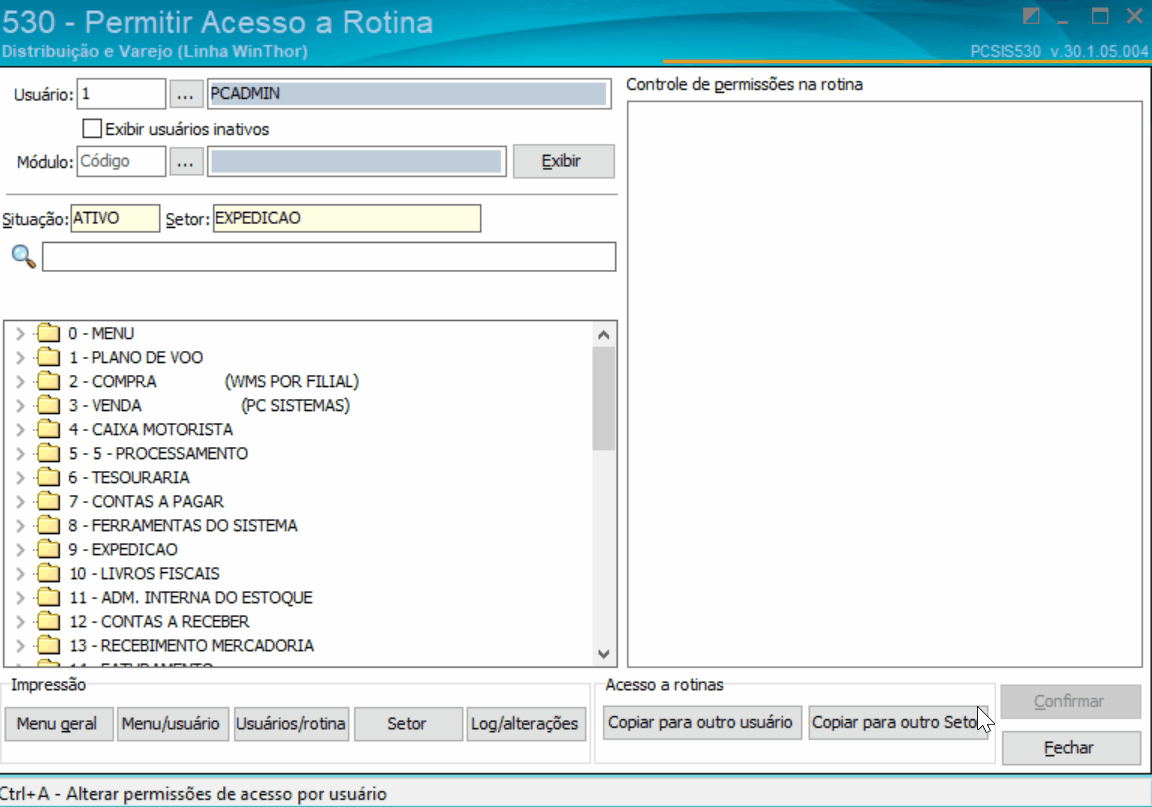Click the Usuário code input field
The width and height of the screenshot is (1152, 807).
point(121,94)
